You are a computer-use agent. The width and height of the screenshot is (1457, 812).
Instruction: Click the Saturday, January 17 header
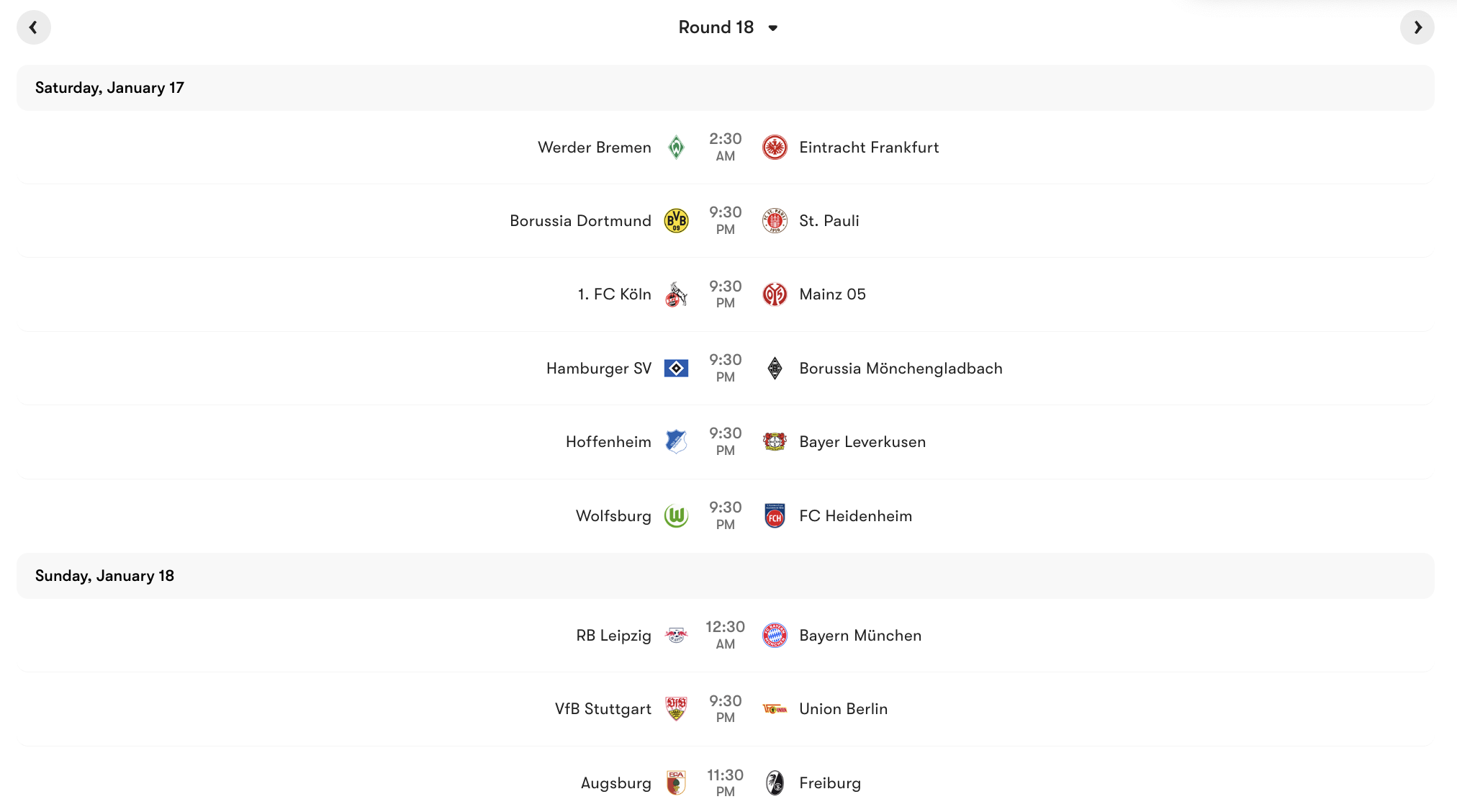109,87
